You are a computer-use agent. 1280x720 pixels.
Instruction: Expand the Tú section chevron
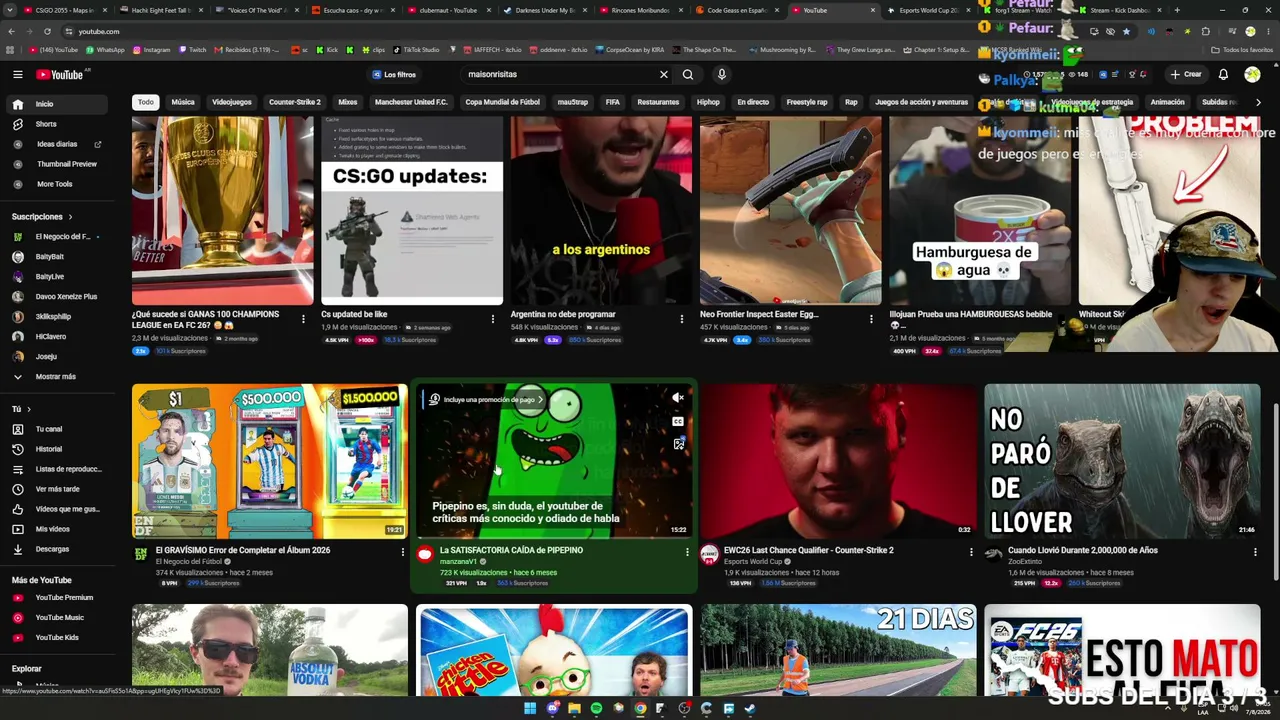point(28,409)
